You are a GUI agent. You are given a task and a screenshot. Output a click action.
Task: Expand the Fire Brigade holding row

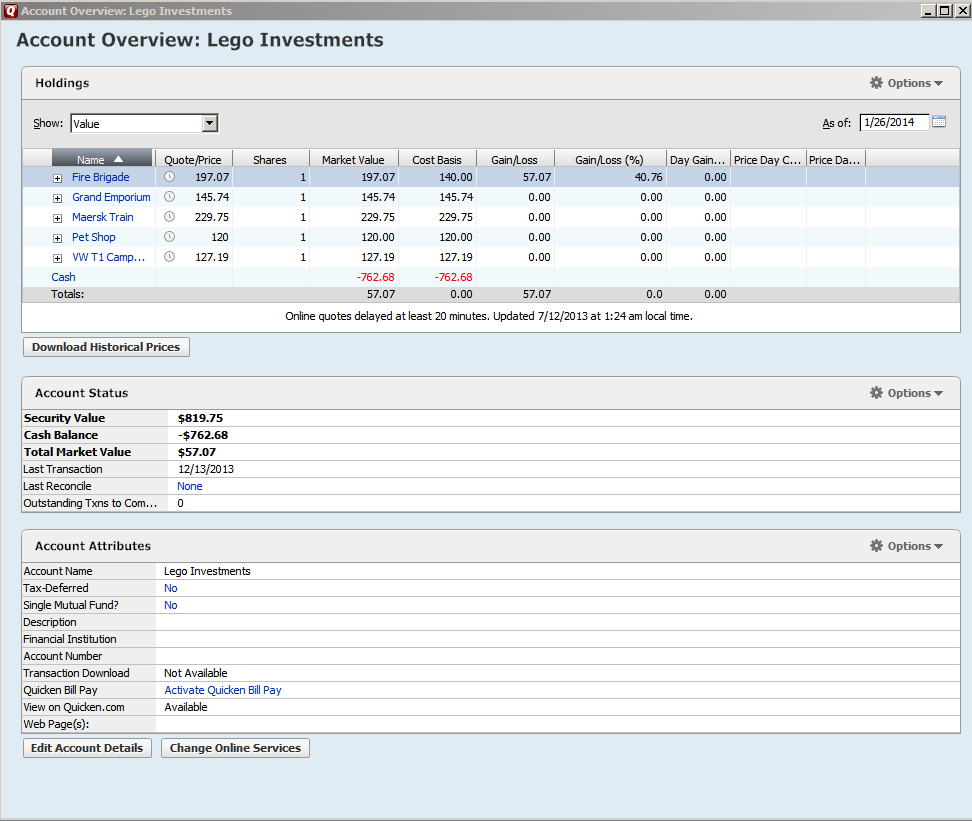coord(58,179)
